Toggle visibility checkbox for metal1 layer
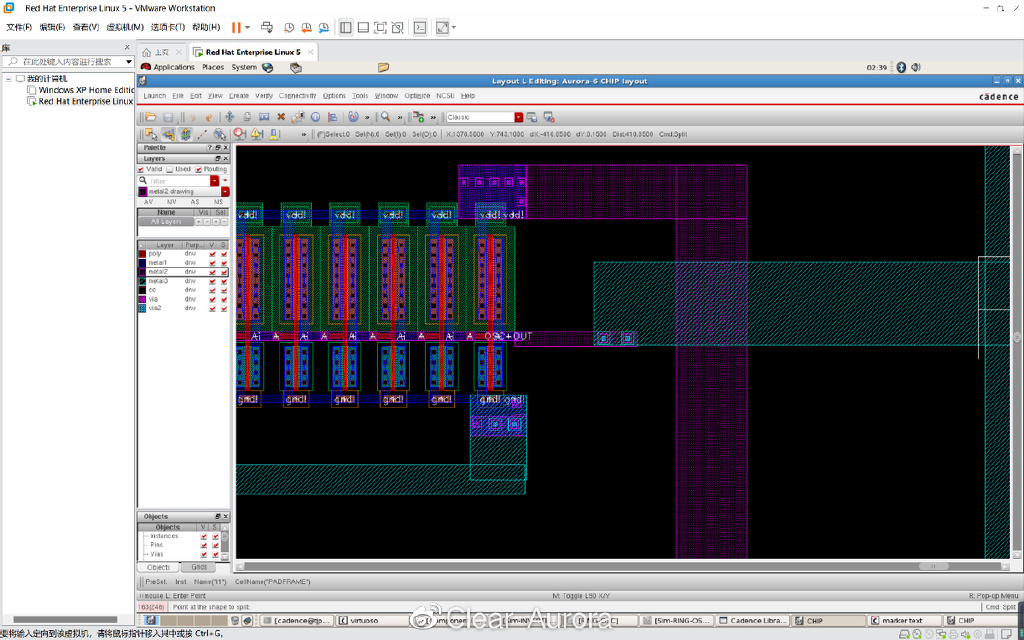This screenshot has width=1024, height=640. click(212, 263)
